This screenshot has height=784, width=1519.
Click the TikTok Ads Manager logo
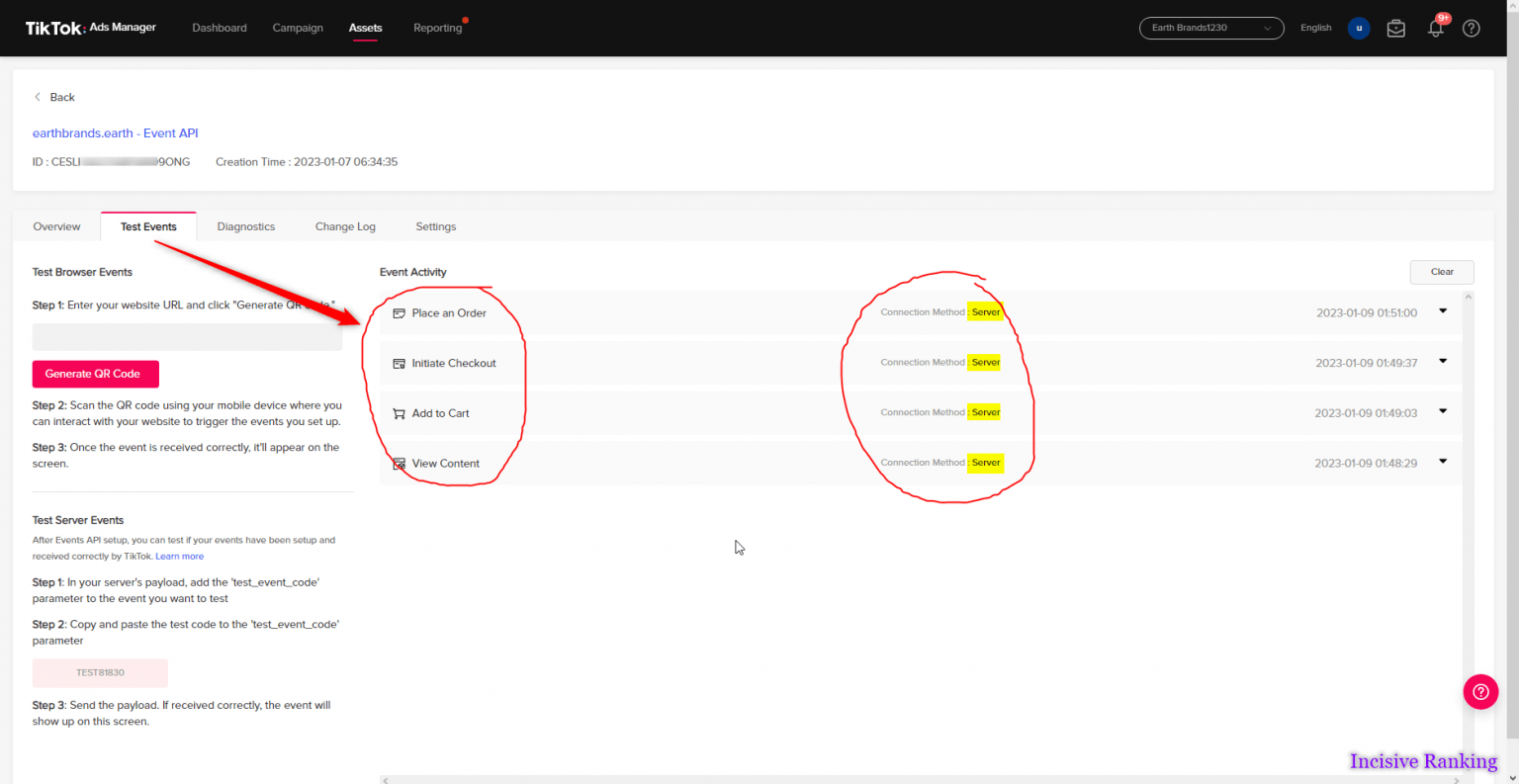(x=90, y=28)
